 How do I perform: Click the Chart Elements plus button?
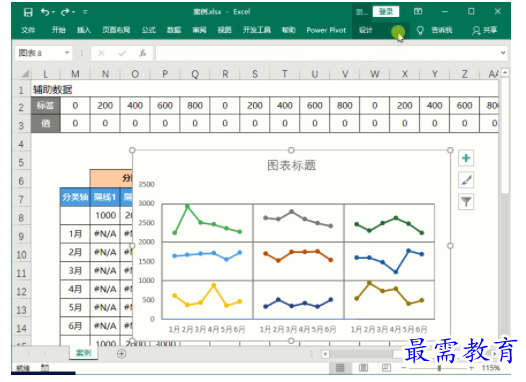[466, 158]
